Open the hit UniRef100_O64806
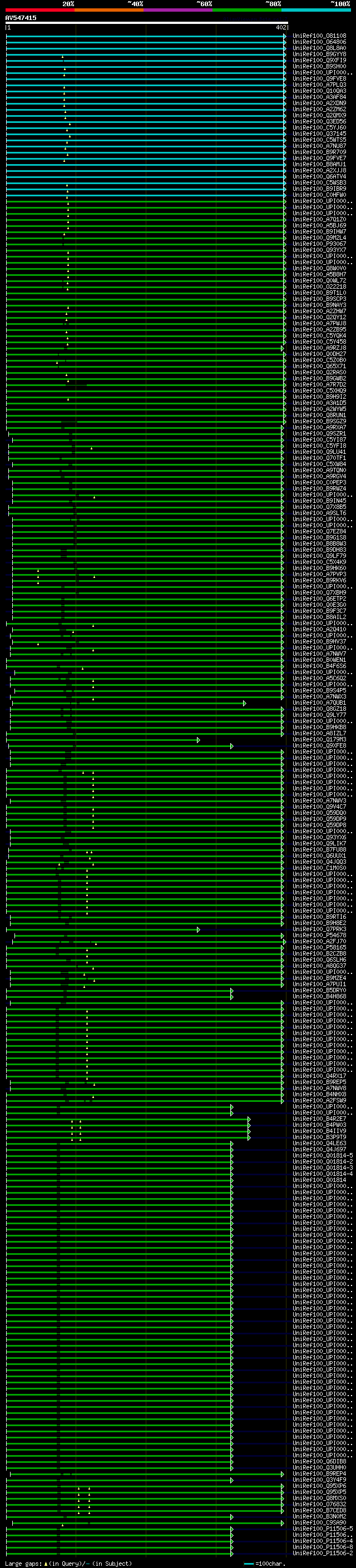The image size is (356, 1568). pos(319,42)
